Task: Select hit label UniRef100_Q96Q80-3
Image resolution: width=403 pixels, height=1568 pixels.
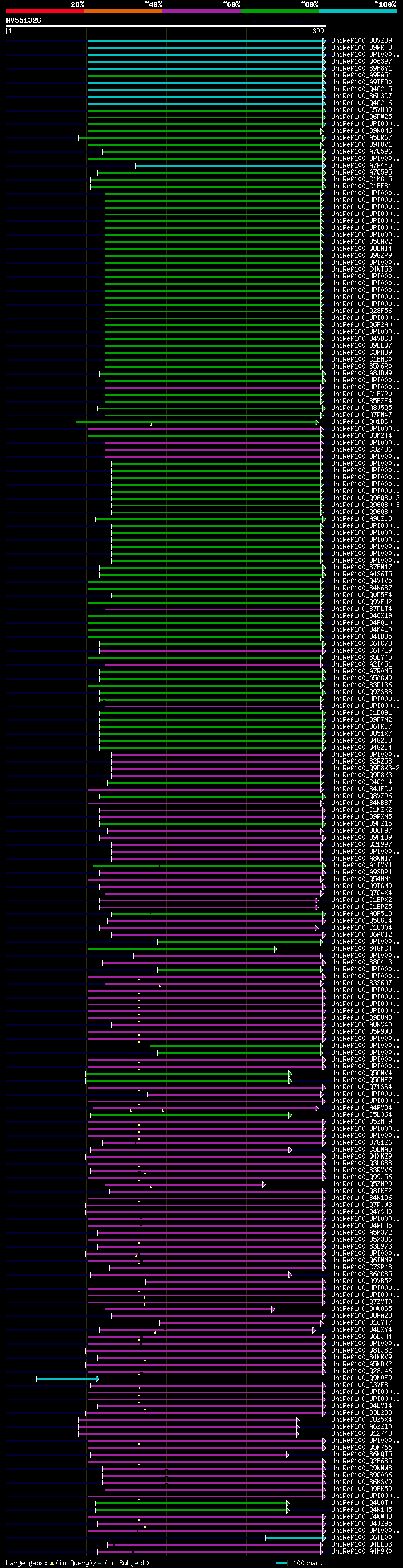Action: point(365,505)
